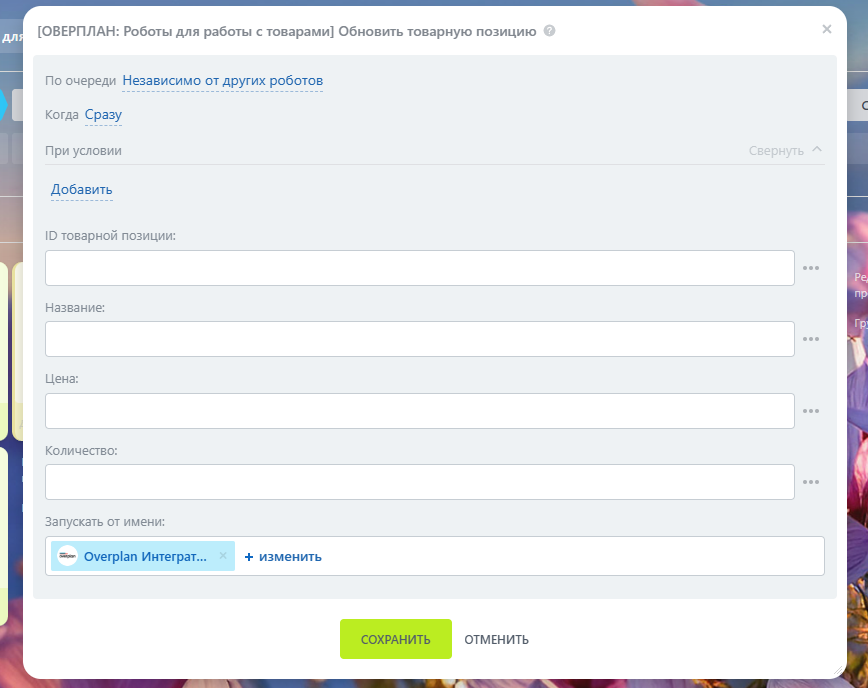Open the three-dots picker beside Количество
This screenshot has width=868, height=688.
click(811, 482)
